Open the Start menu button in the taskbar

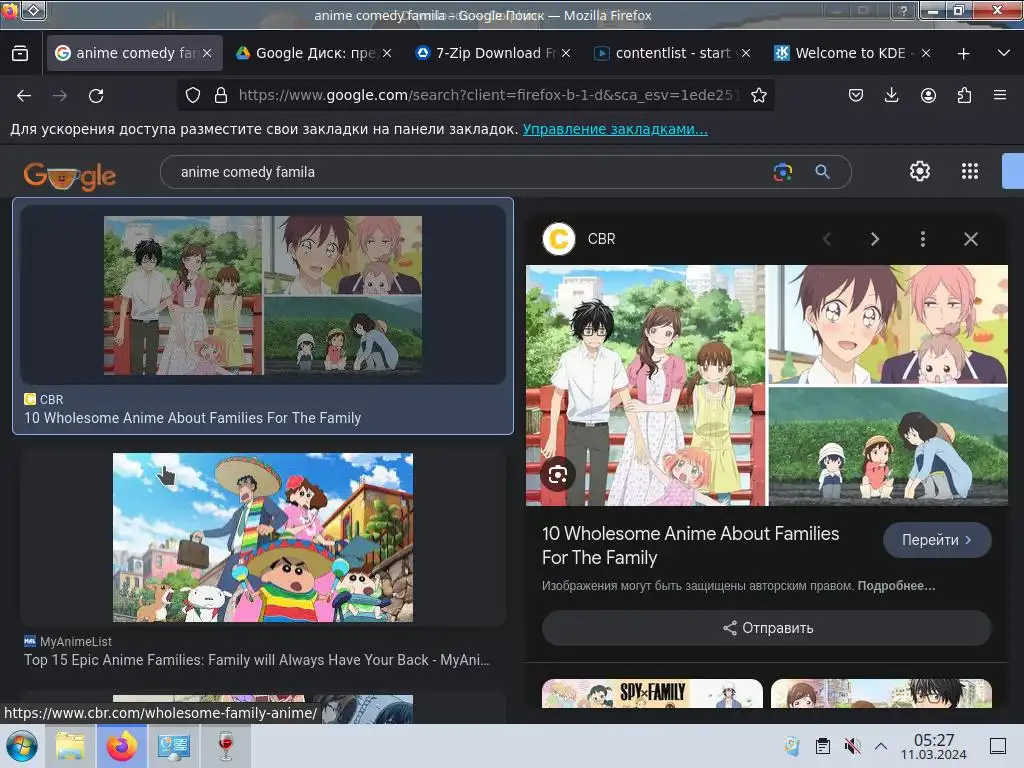22,746
